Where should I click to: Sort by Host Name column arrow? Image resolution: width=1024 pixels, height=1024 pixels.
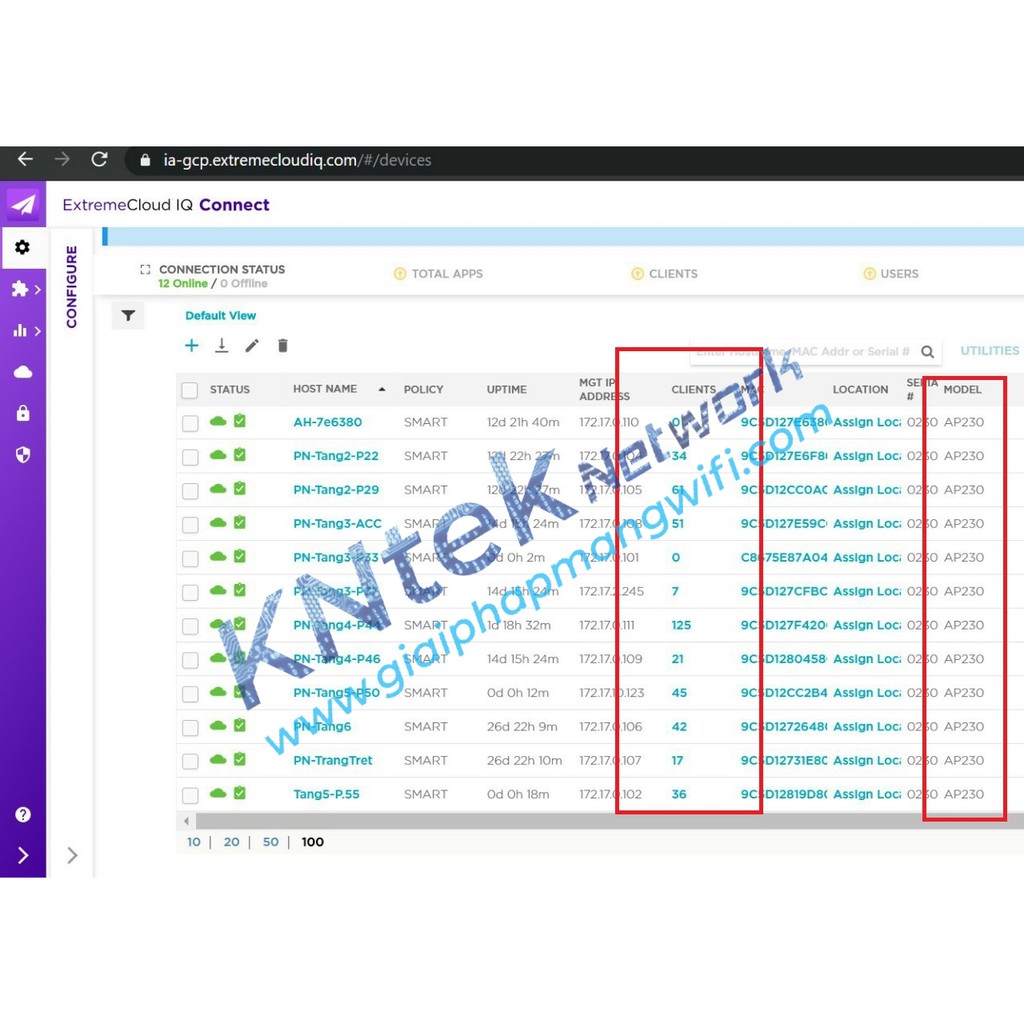[x=381, y=389]
